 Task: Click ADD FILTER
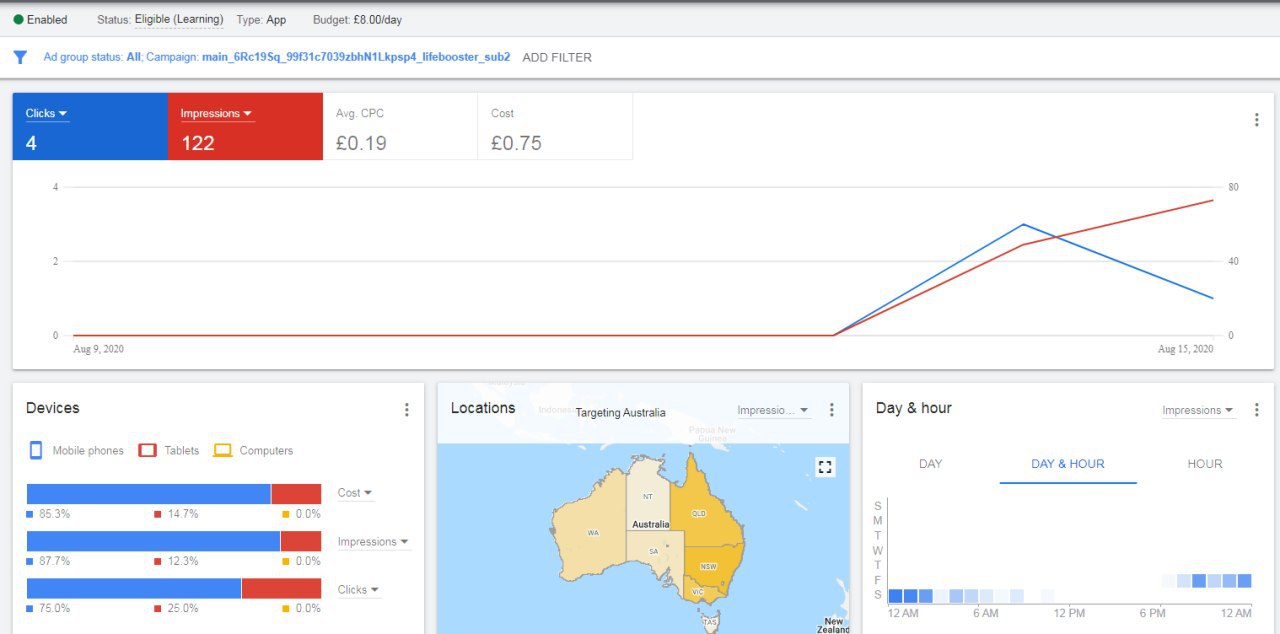[x=557, y=57]
